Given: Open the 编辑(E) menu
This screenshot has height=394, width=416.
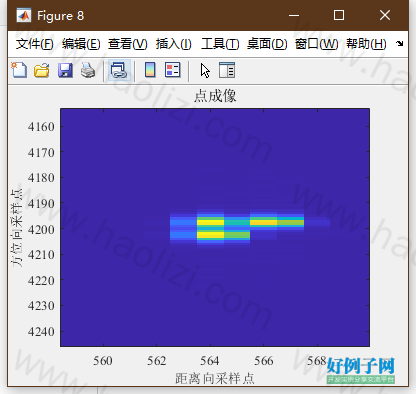Looking at the screenshot, I should [x=81, y=44].
